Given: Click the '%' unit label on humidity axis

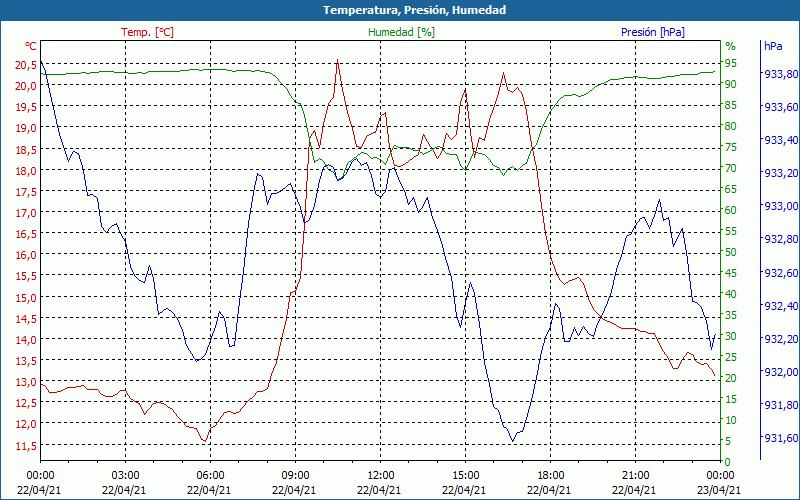Looking at the screenshot, I should tap(731, 46).
